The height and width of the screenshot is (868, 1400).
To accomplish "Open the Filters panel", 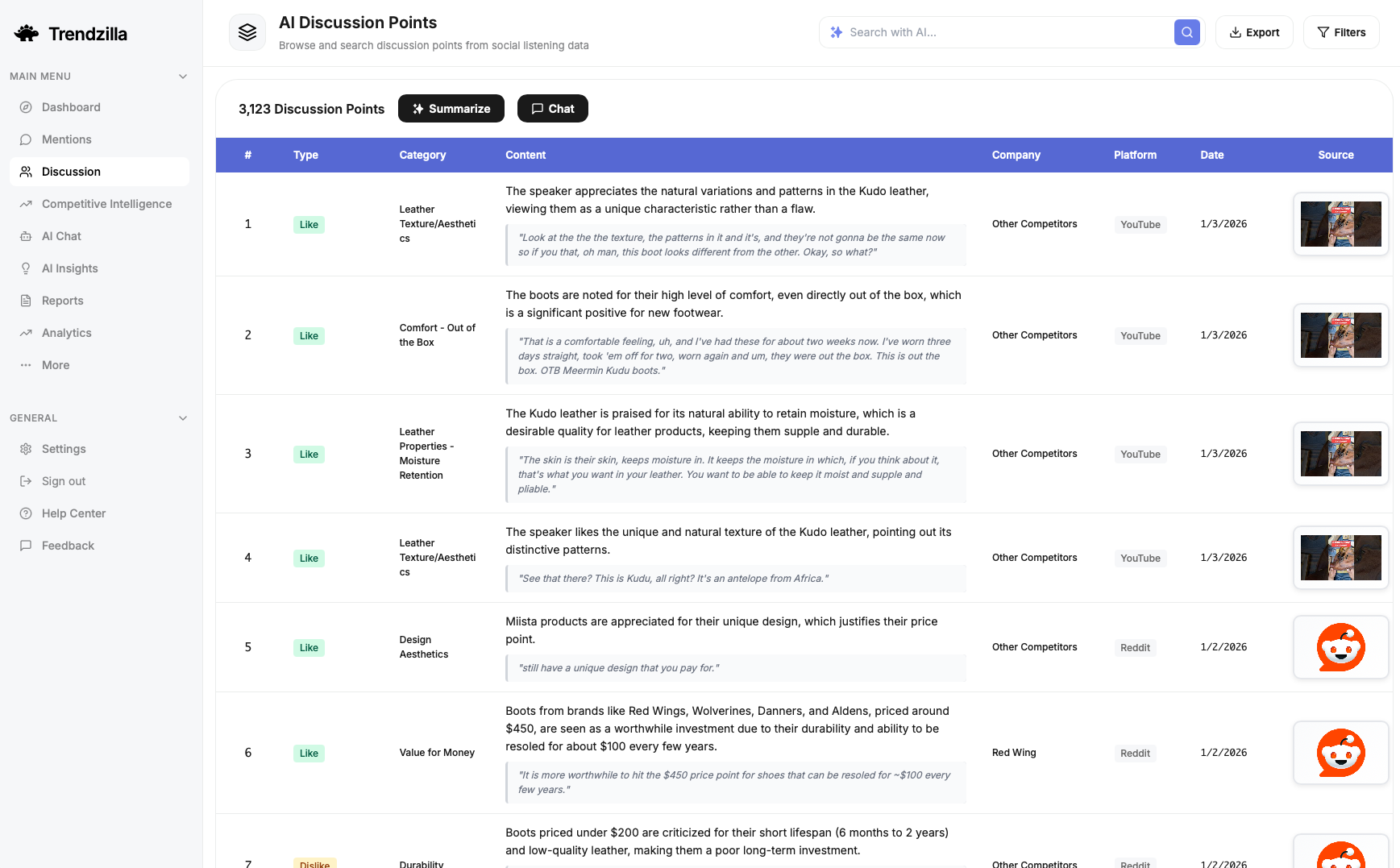I will coord(1340,32).
